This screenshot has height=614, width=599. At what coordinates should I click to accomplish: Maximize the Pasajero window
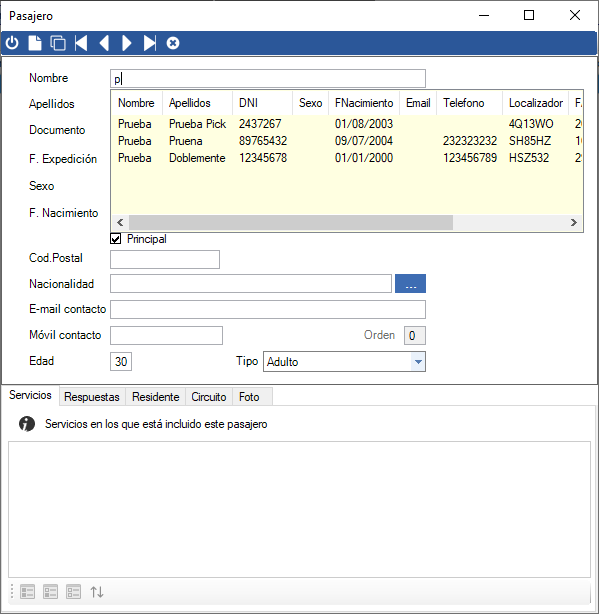click(529, 15)
